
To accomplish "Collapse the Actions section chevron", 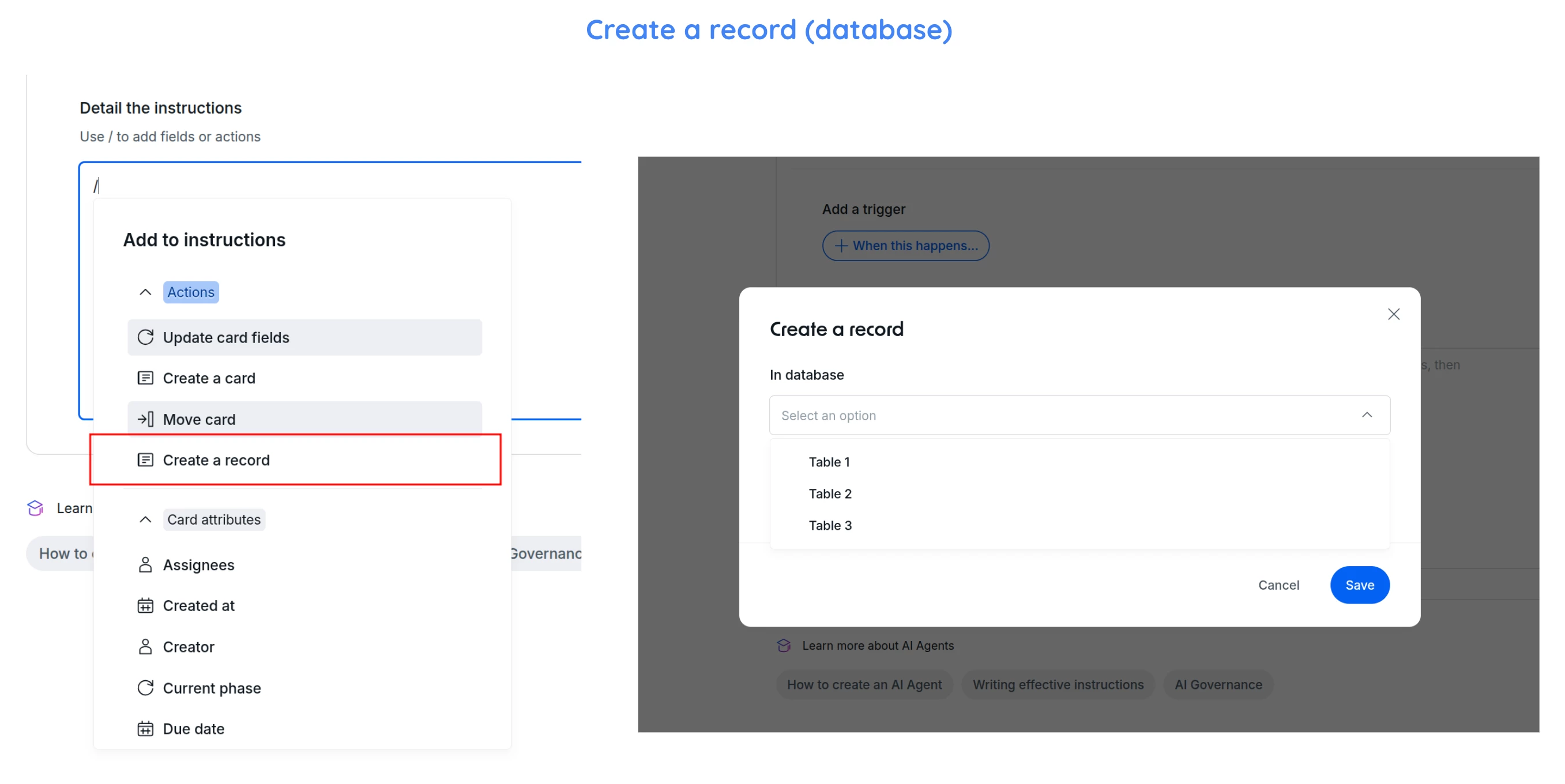I will tap(145, 292).
